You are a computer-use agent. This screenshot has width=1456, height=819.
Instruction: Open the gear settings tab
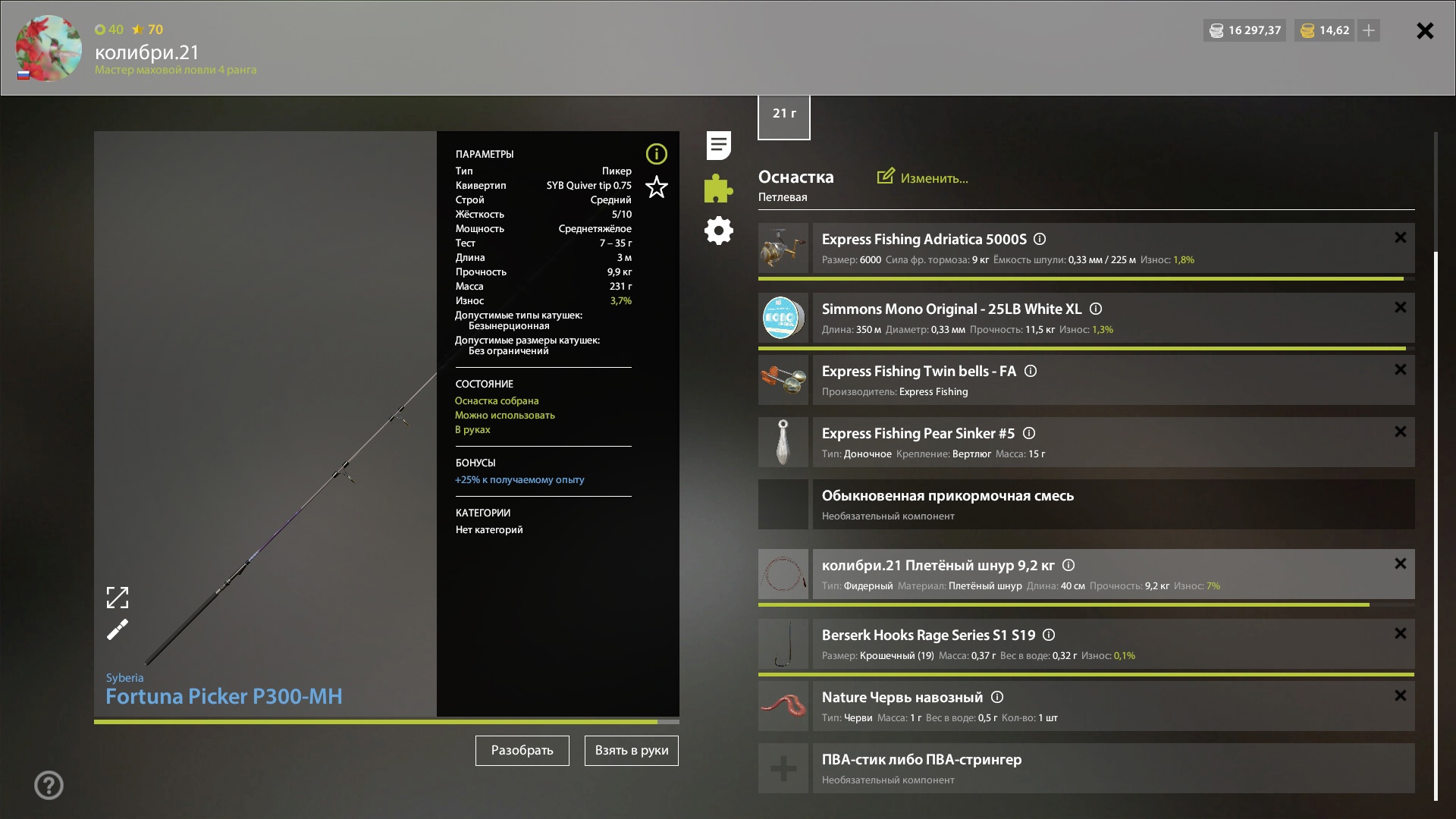click(x=718, y=231)
